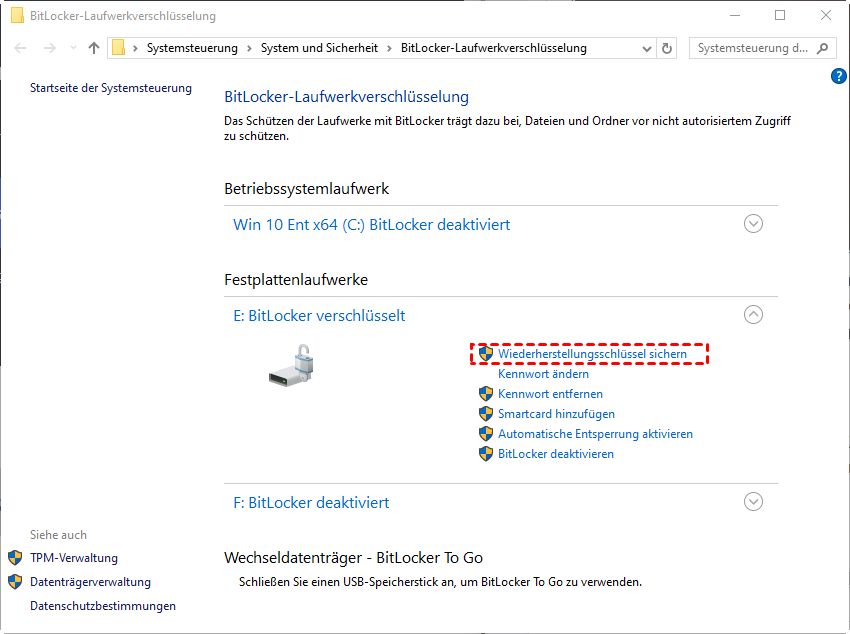Image resolution: width=850 pixels, height=634 pixels.
Task: Click BitLocker deaktivieren link
Action: click(x=556, y=454)
